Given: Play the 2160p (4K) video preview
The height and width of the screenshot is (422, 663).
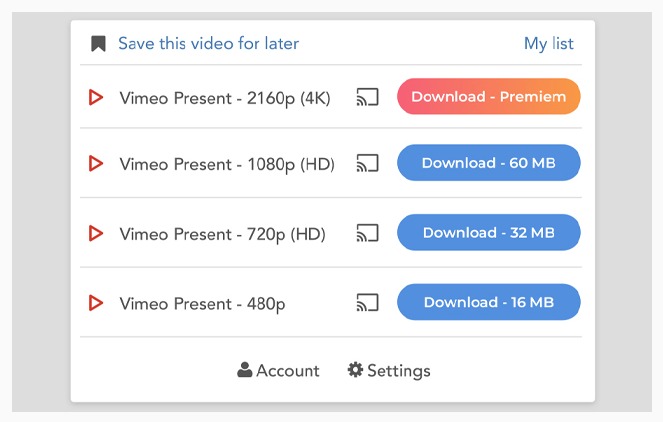Looking at the screenshot, I should point(96,97).
